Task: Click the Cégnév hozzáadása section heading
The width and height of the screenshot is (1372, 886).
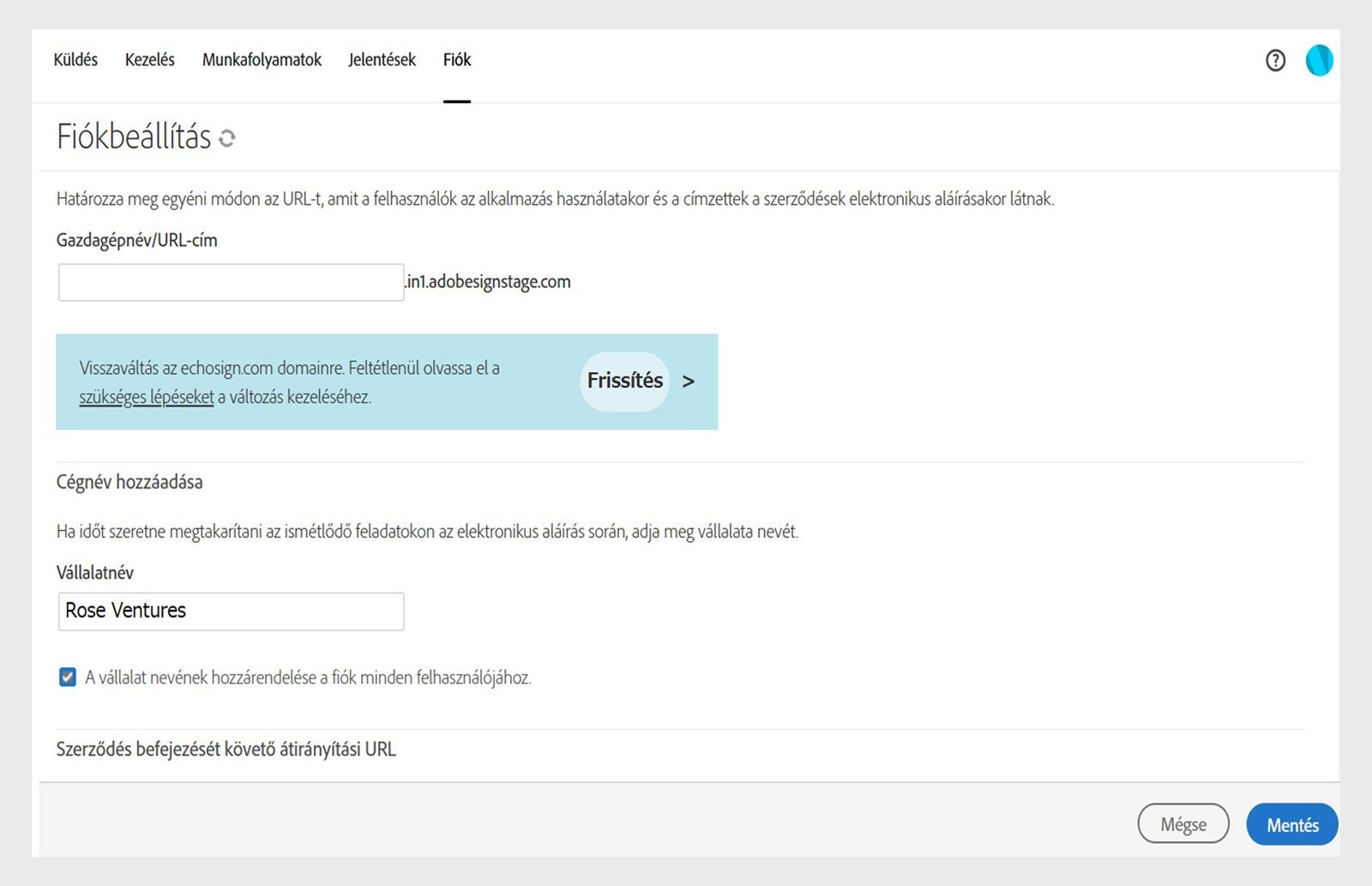Action: [129, 482]
